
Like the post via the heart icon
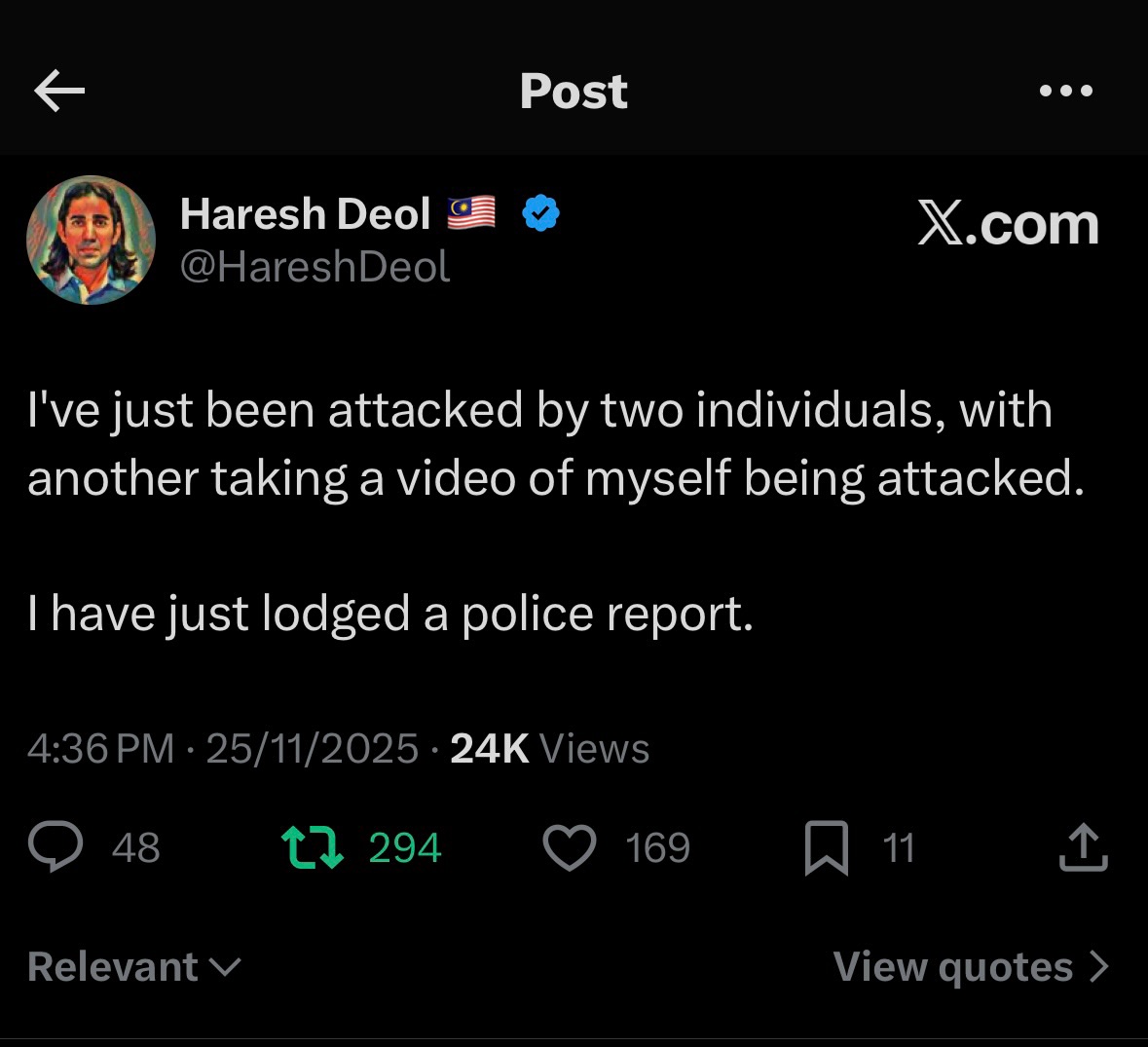click(568, 847)
